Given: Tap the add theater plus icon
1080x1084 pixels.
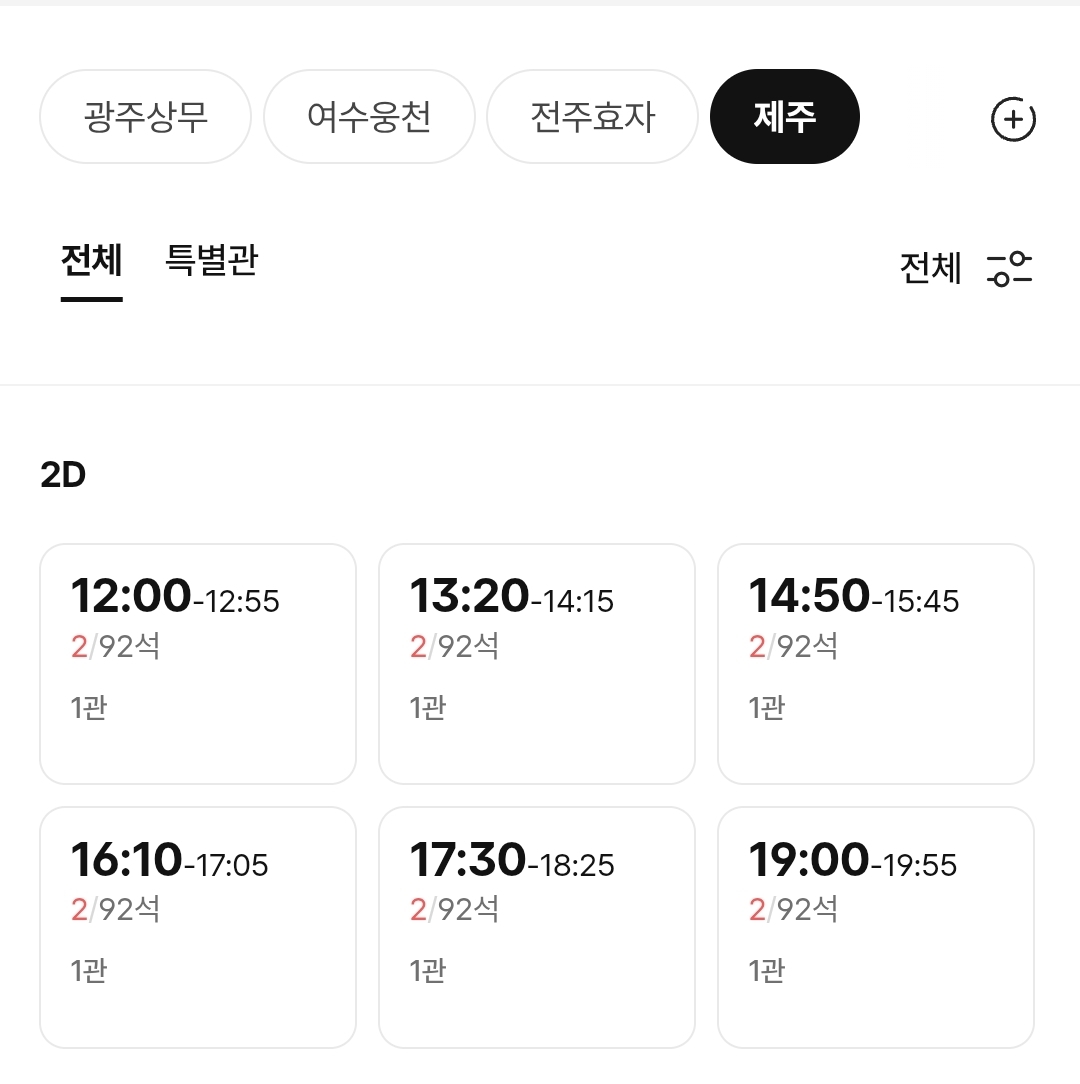Looking at the screenshot, I should pos(1013,119).
